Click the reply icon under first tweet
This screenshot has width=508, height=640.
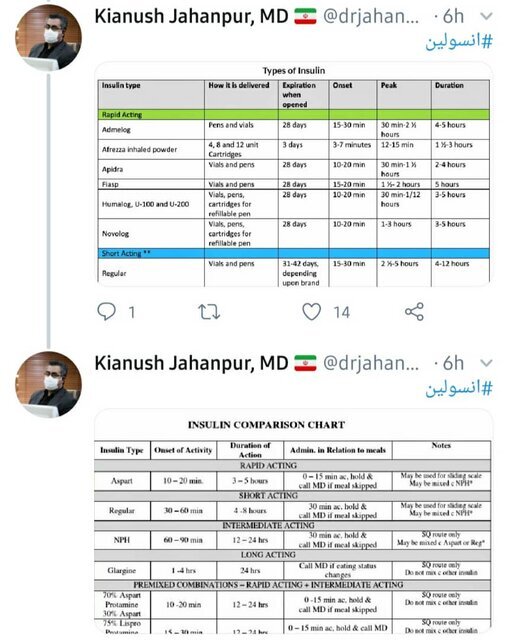[x=106, y=312]
